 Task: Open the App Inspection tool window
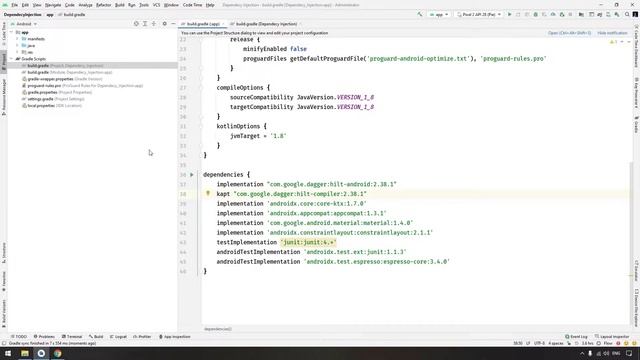(175, 337)
